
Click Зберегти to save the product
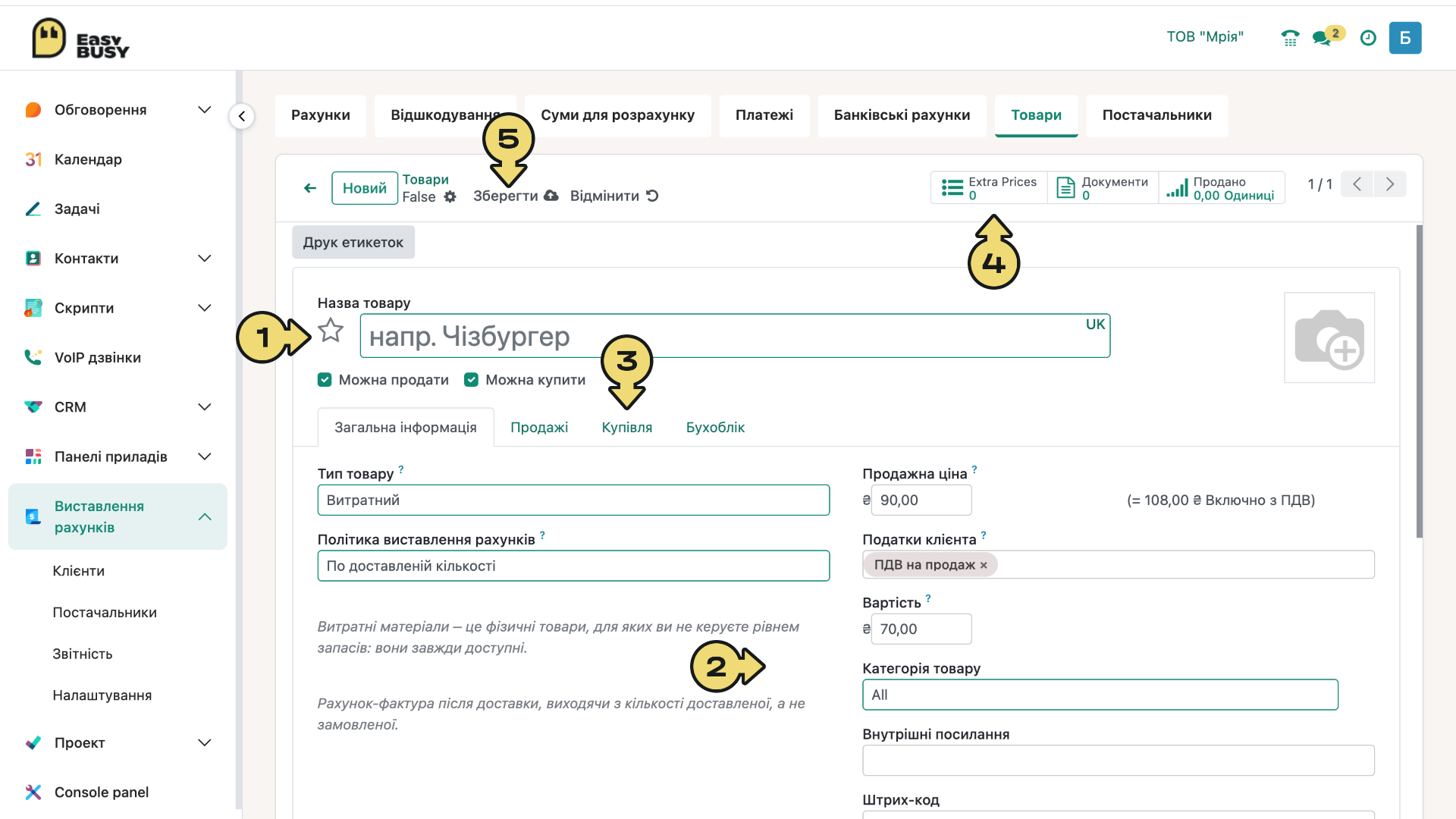tap(516, 196)
